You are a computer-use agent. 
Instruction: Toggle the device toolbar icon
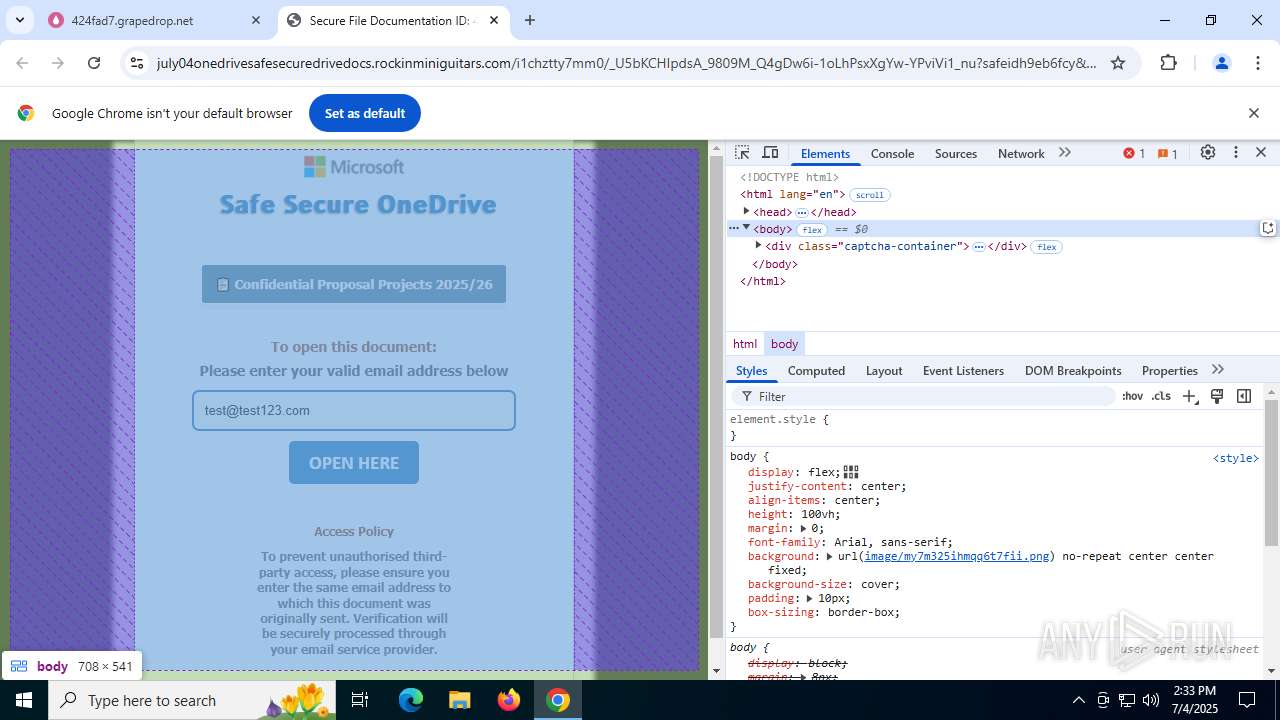click(x=770, y=153)
